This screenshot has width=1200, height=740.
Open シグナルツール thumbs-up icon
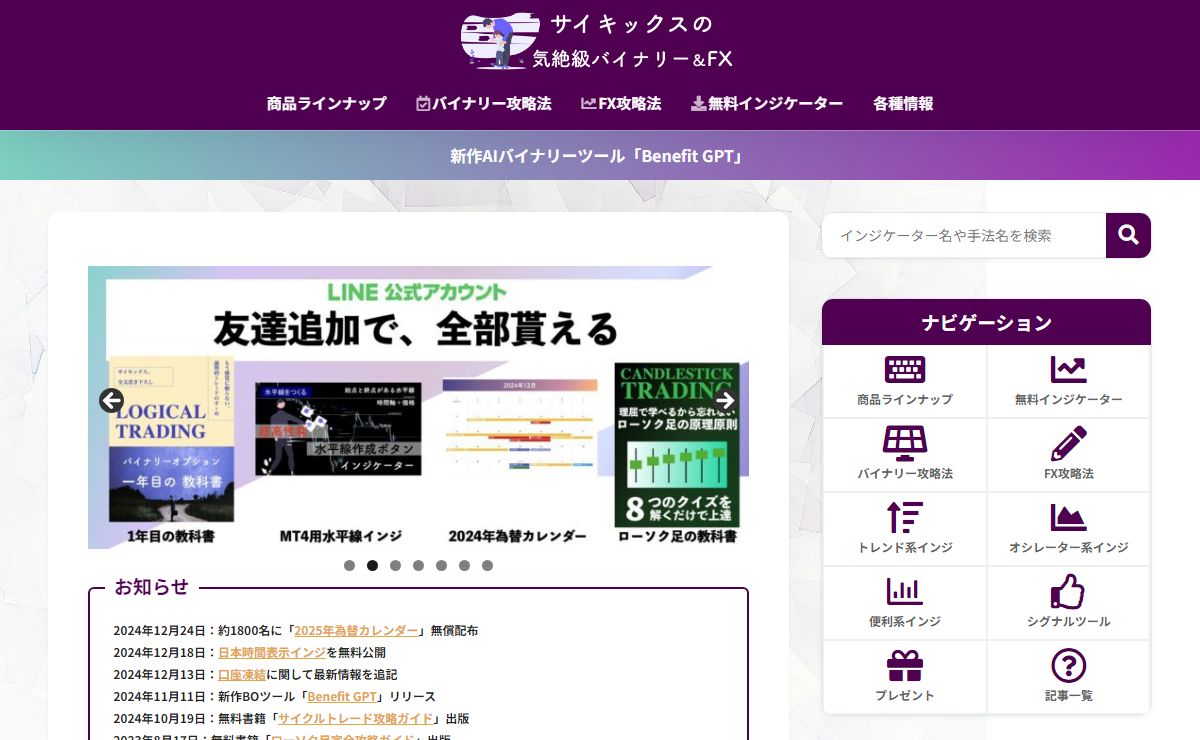point(1069,591)
